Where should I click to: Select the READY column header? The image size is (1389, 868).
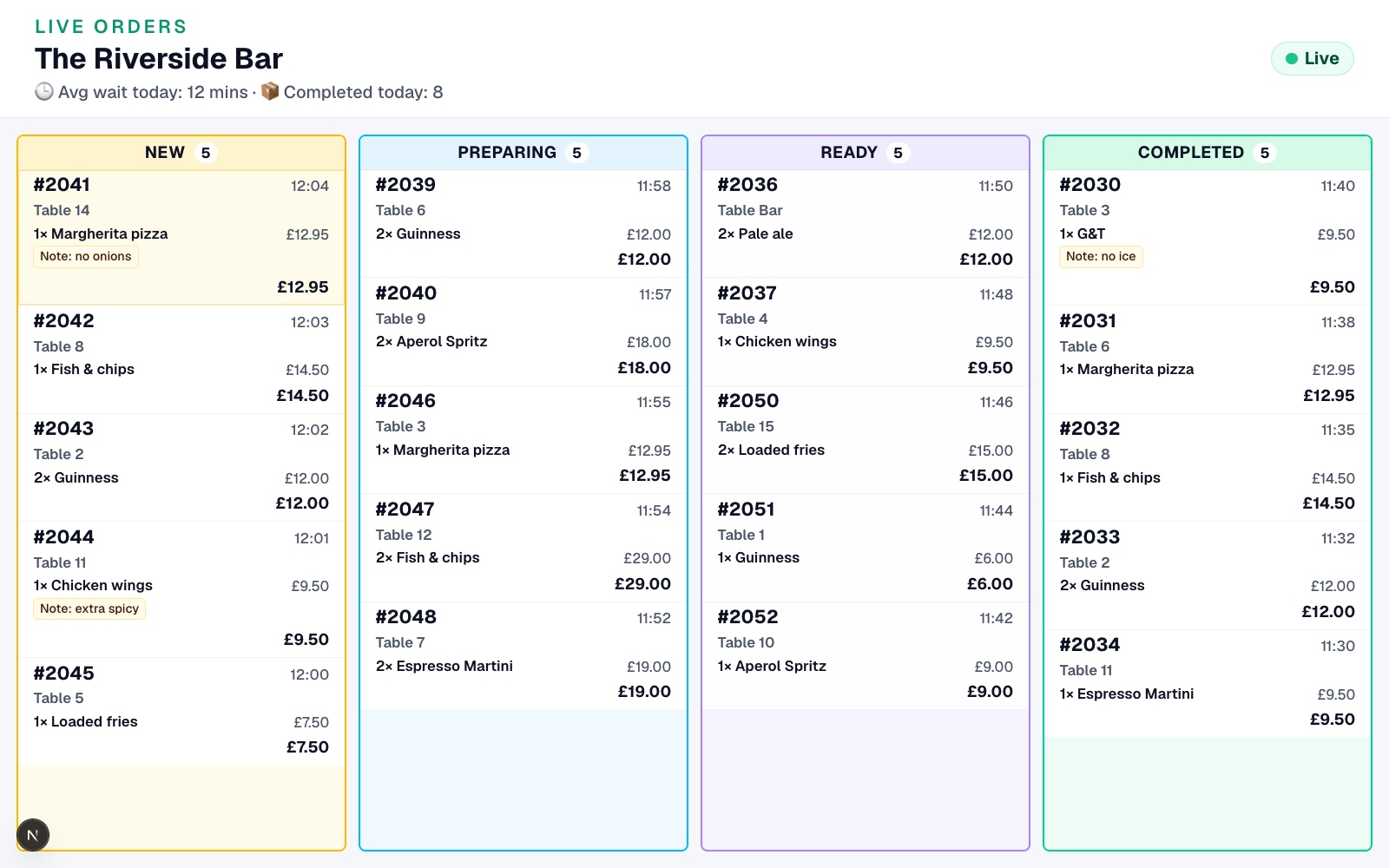click(x=866, y=153)
